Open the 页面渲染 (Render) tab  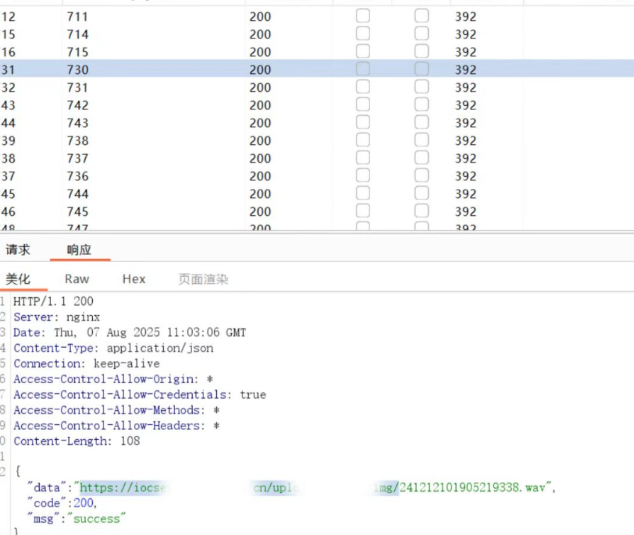203,279
